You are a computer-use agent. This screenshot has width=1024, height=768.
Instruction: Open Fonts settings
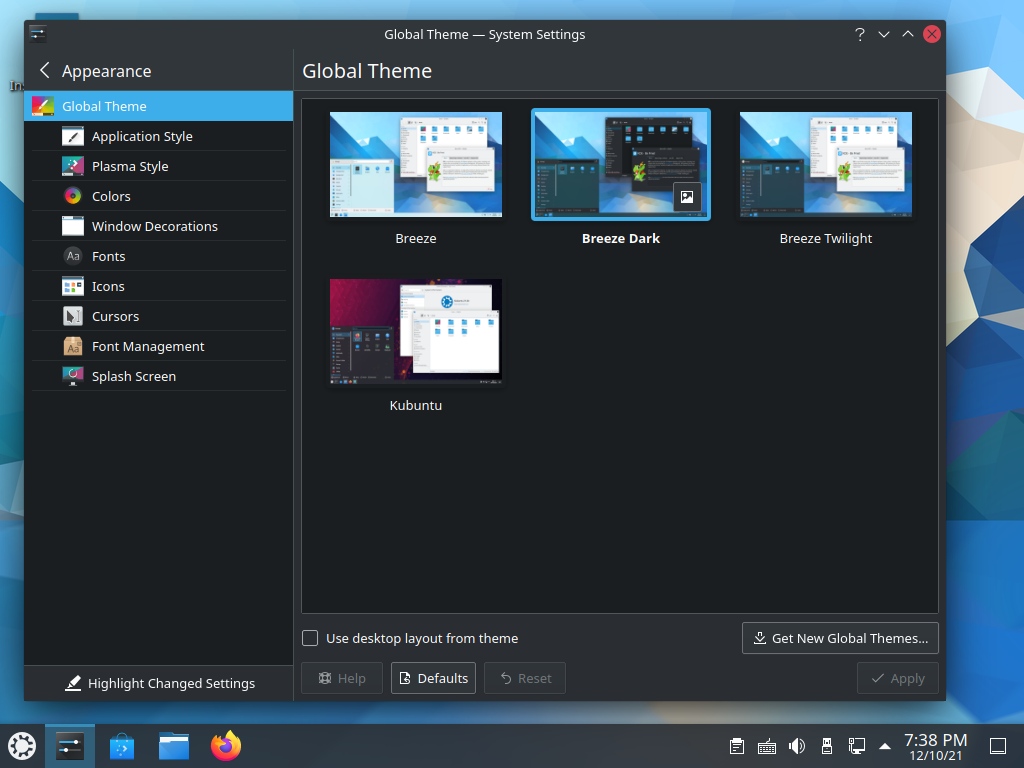tap(159, 256)
